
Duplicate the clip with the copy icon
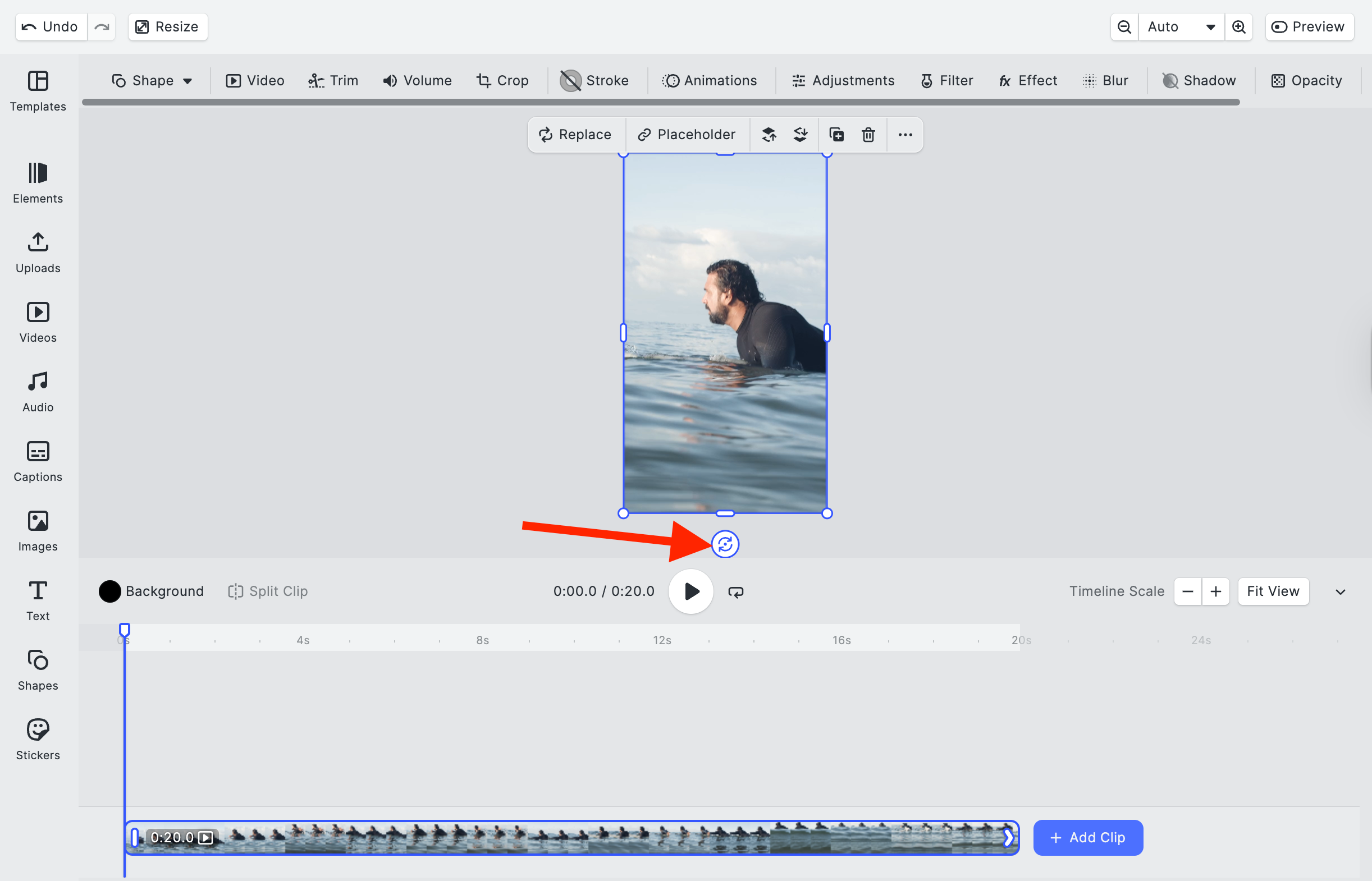(x=836, y=135)
